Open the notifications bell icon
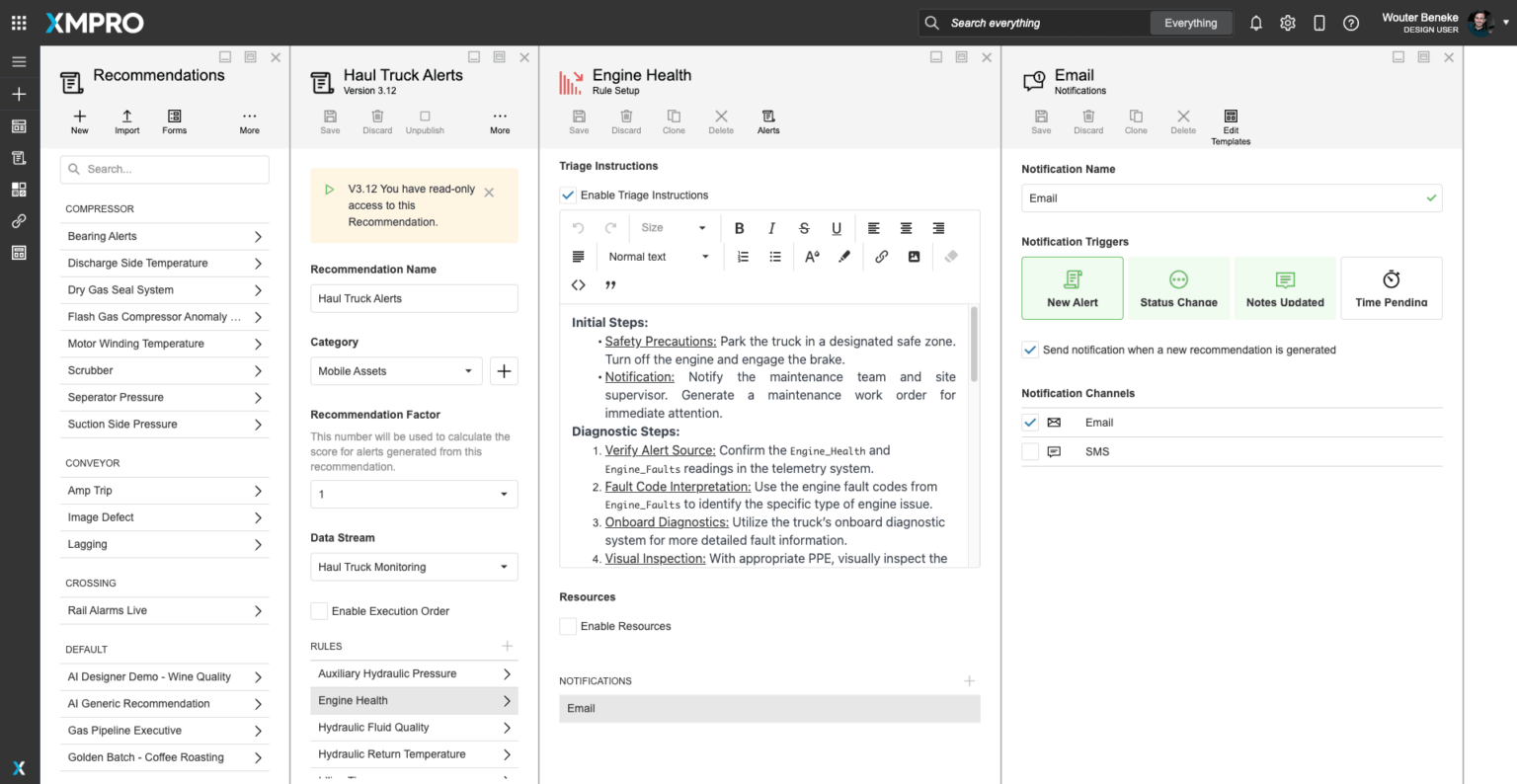 pyautogui.click(x=1255, y=23)
